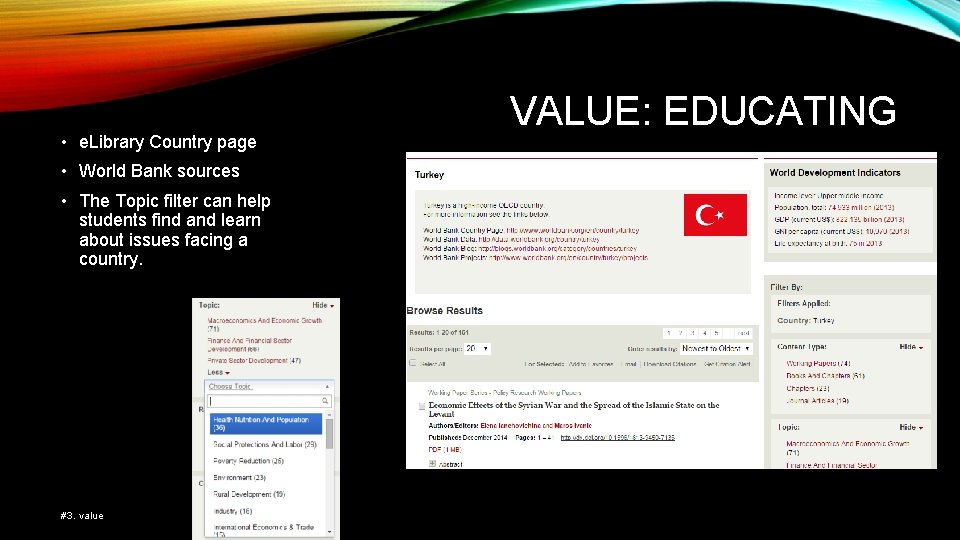Select Health Nutrition And Population topic
The height and width of the screenshot is (540, 960).
266,423
